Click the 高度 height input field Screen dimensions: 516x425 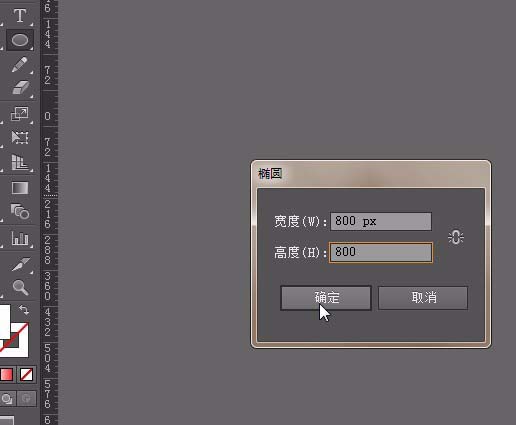tap(381, 252)
